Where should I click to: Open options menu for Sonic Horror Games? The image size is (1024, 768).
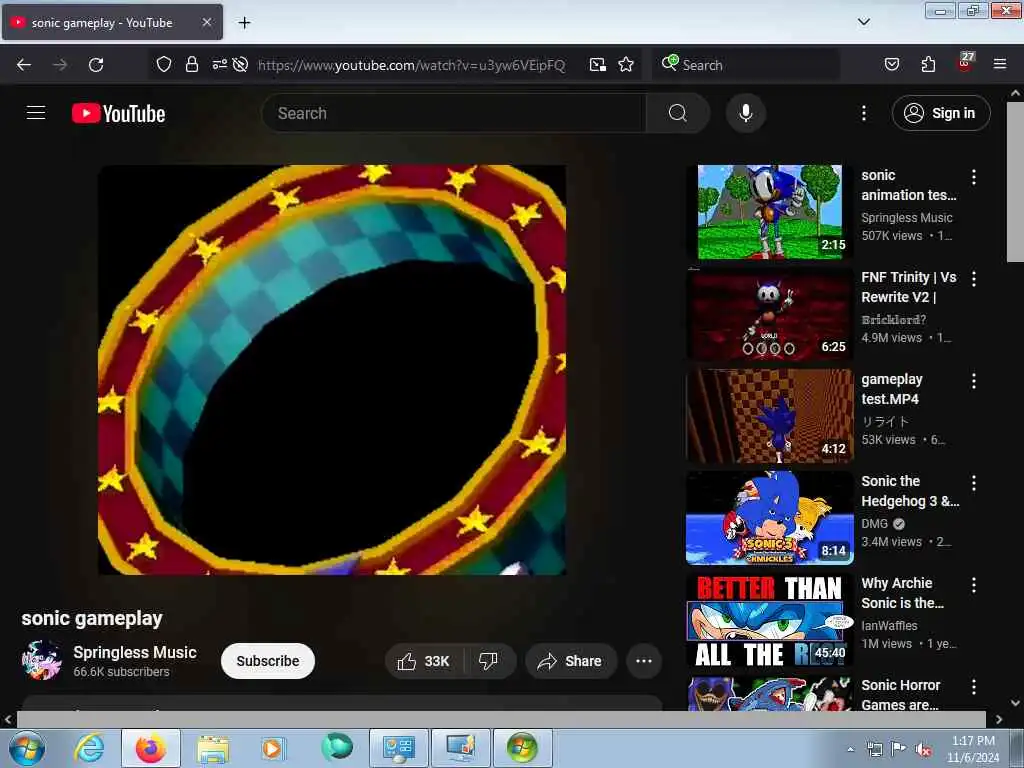[x=974, y=686]
